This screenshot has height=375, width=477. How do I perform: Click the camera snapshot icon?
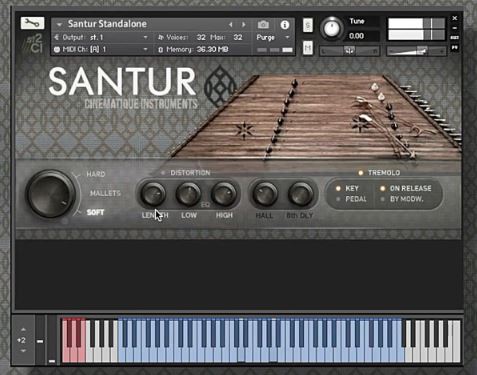263,25
